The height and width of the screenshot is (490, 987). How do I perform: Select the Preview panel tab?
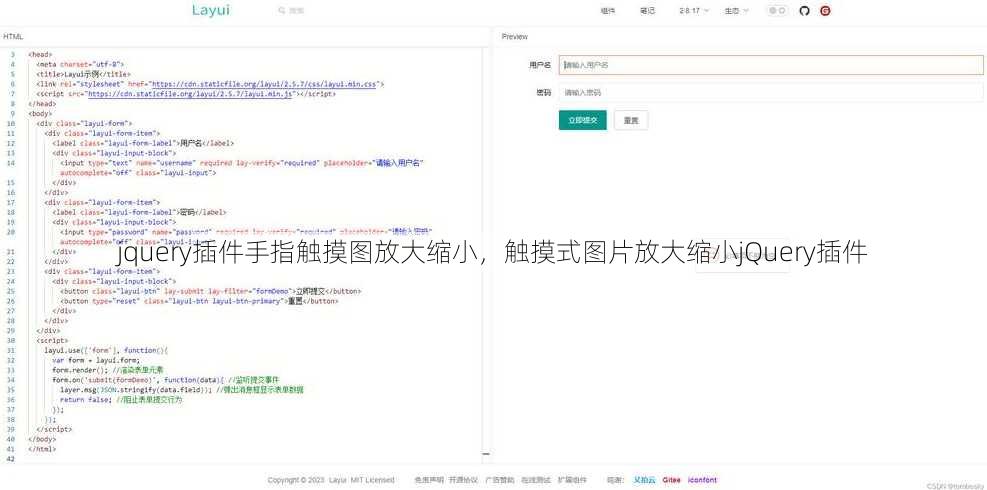pyautogui.click(x=514, y=37)
